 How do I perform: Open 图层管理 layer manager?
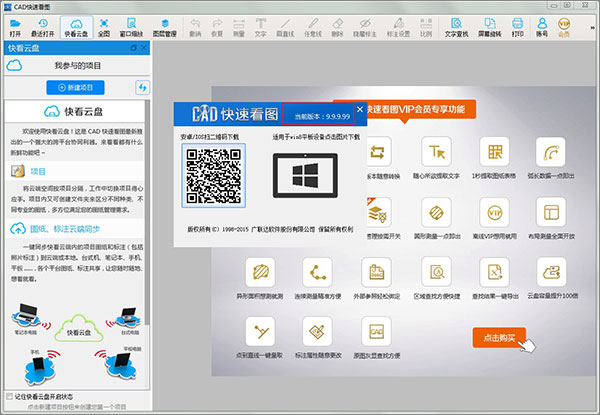point(165,27)
